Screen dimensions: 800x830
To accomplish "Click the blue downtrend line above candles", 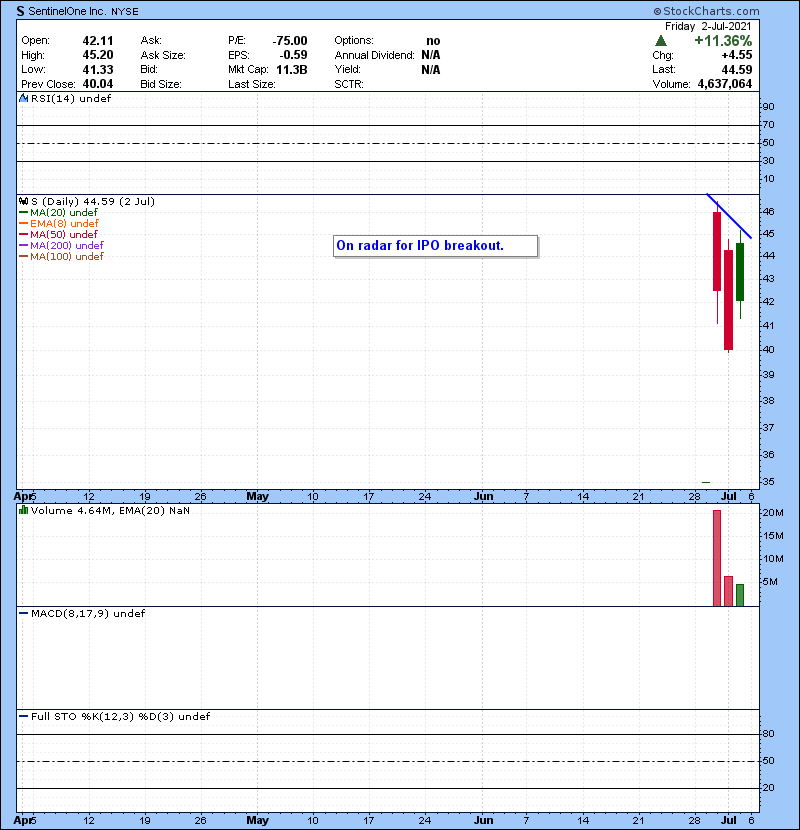I will [x=729, y=216].
